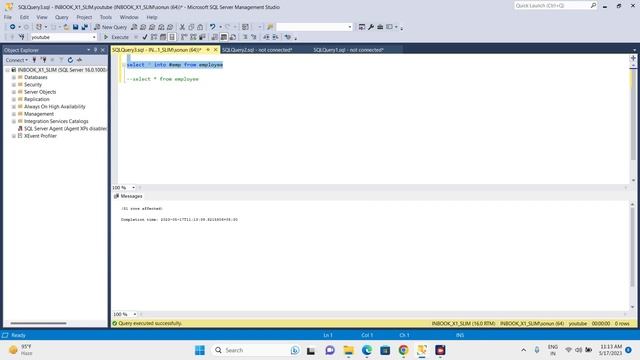Open the Help menu
Image resolution: width=640 pixels, height=360 pixels.
(x=152, y=17)
